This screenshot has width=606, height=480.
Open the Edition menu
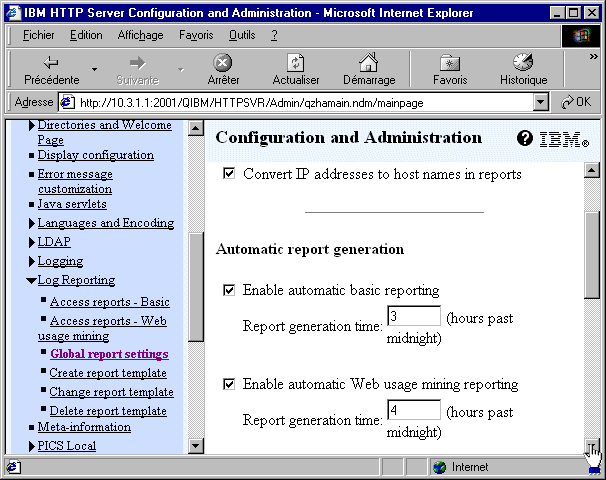click(x=86, y=35)
